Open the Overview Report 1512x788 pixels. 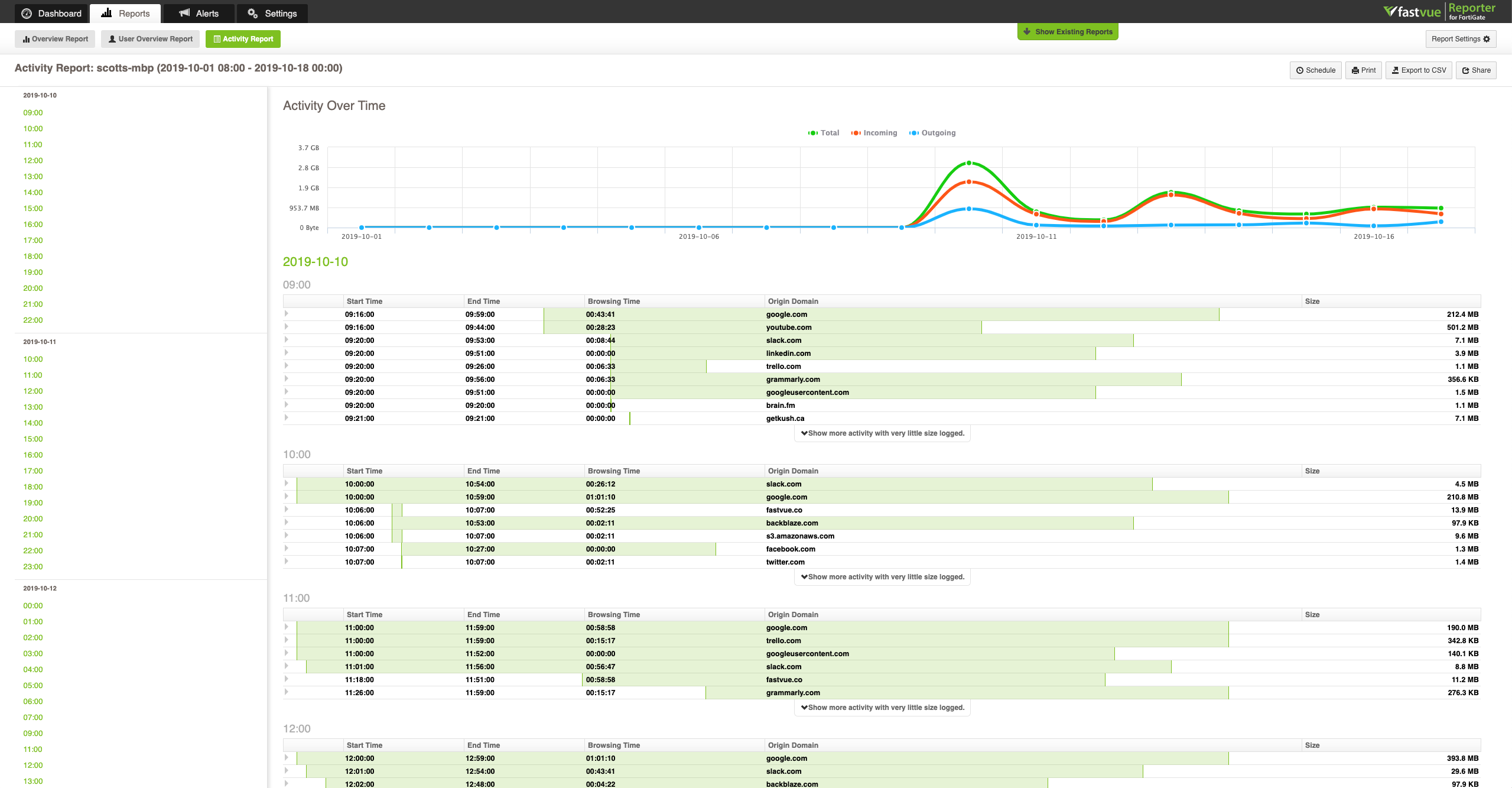tap(54, 39)
